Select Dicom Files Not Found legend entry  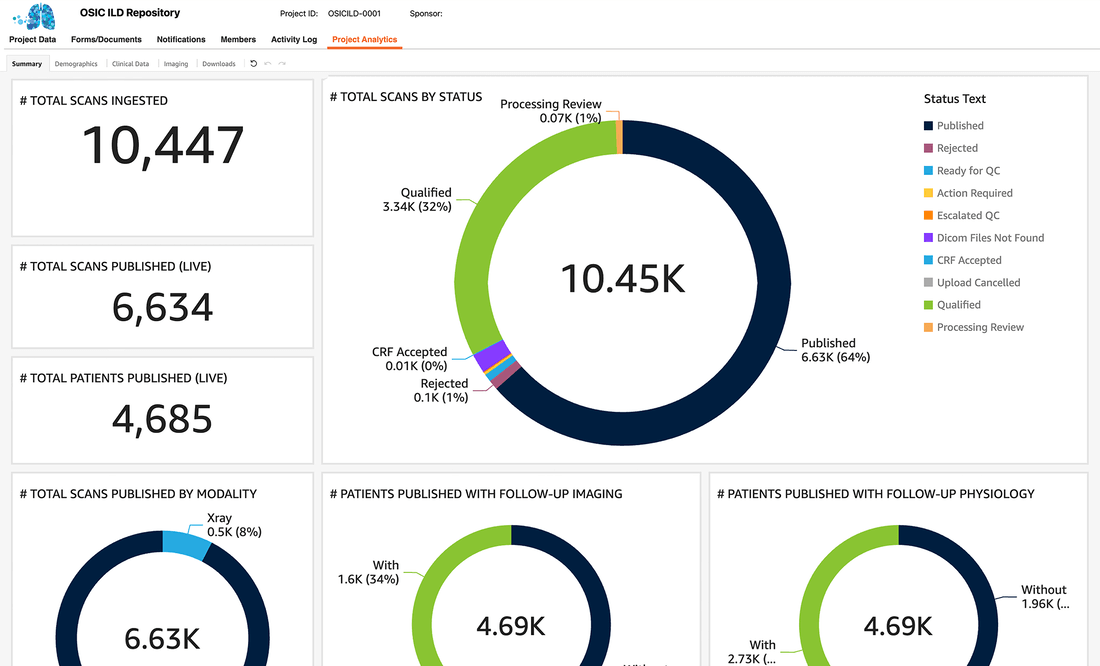point(989,238)
